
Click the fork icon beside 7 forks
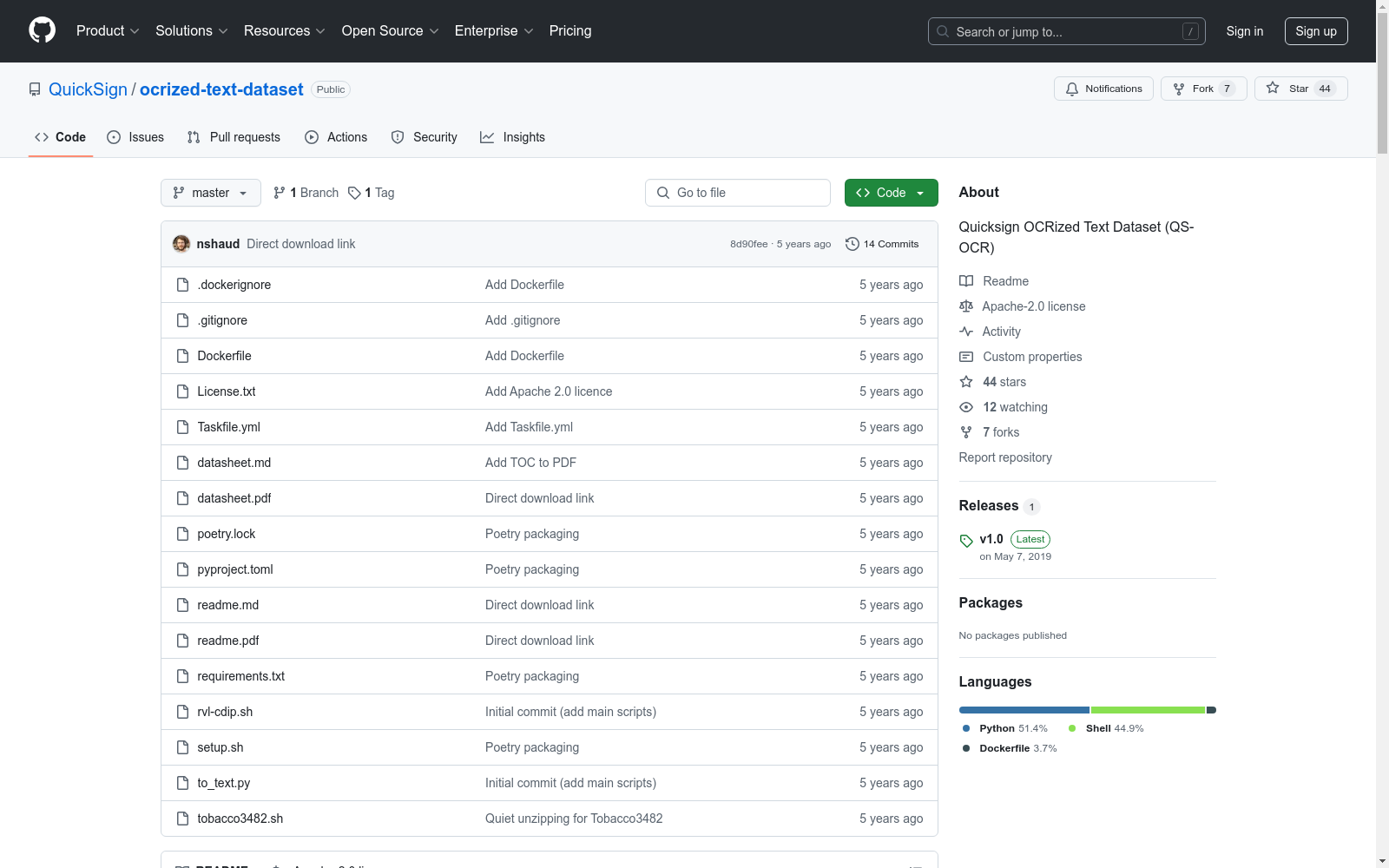pos(966,432)
